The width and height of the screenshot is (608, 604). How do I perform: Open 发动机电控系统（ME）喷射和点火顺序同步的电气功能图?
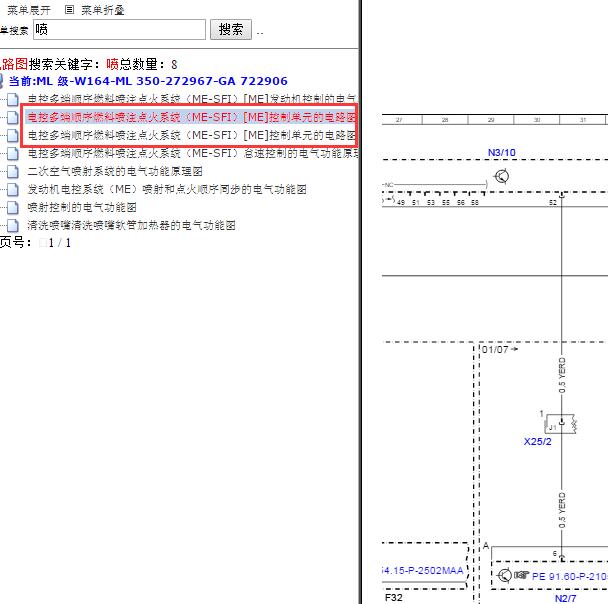pos(167,189)
